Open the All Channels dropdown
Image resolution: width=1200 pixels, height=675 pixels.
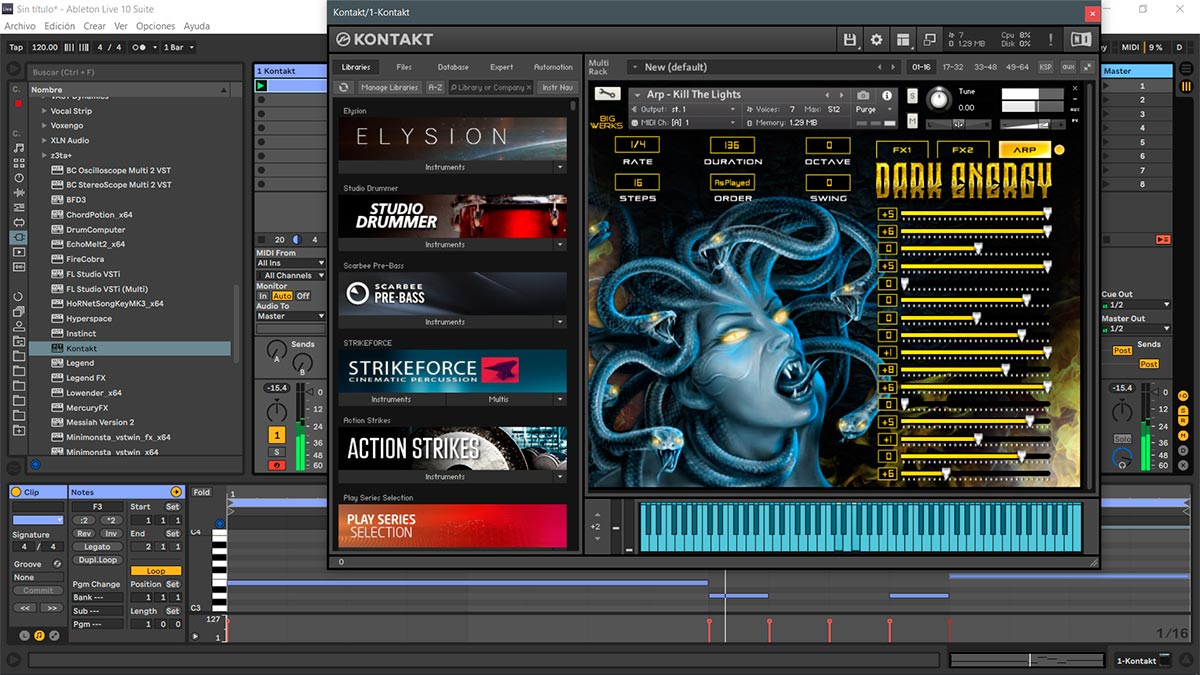(291, 276)
